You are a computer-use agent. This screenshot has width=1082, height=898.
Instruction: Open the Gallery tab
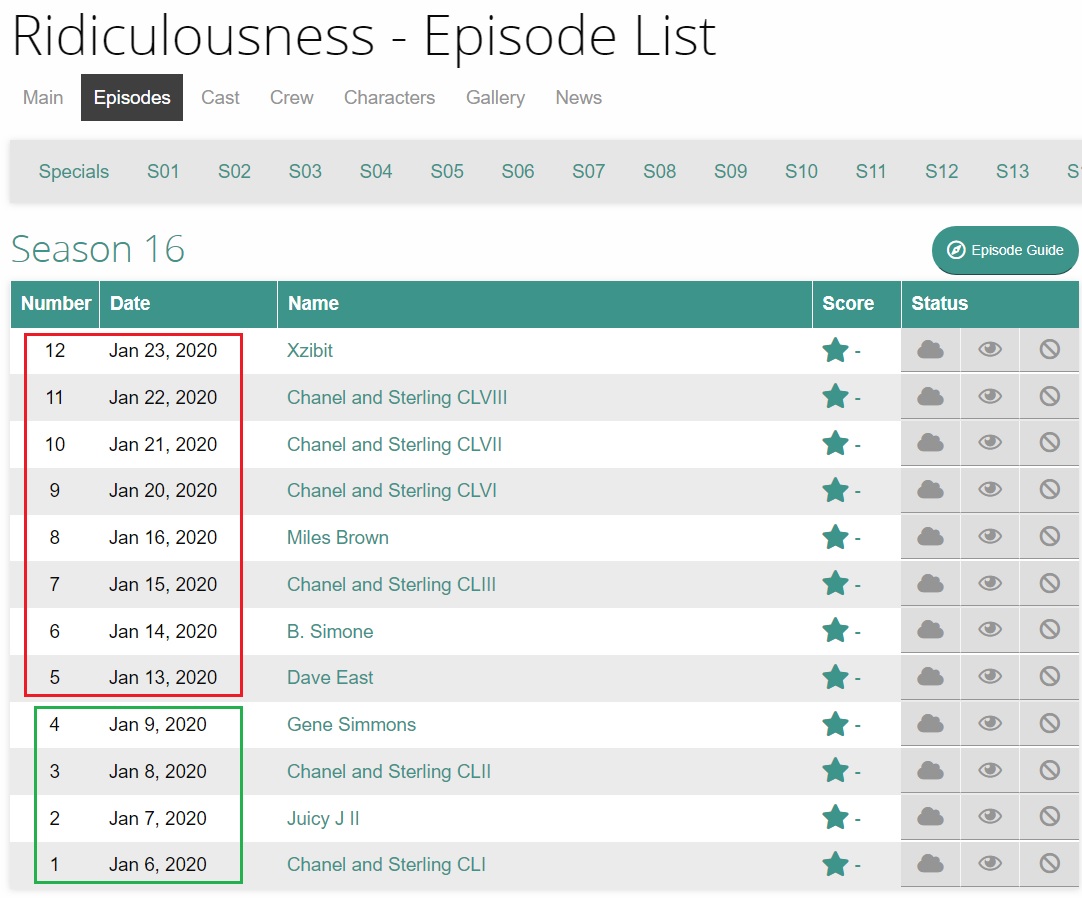[495, 98]
